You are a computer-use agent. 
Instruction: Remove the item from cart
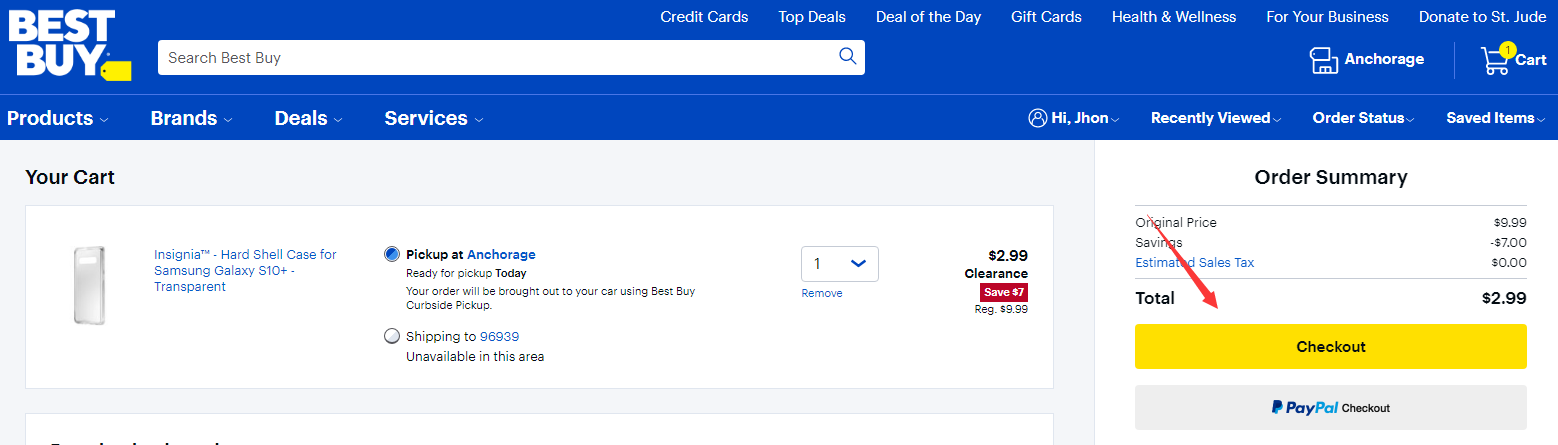(822, 293)
